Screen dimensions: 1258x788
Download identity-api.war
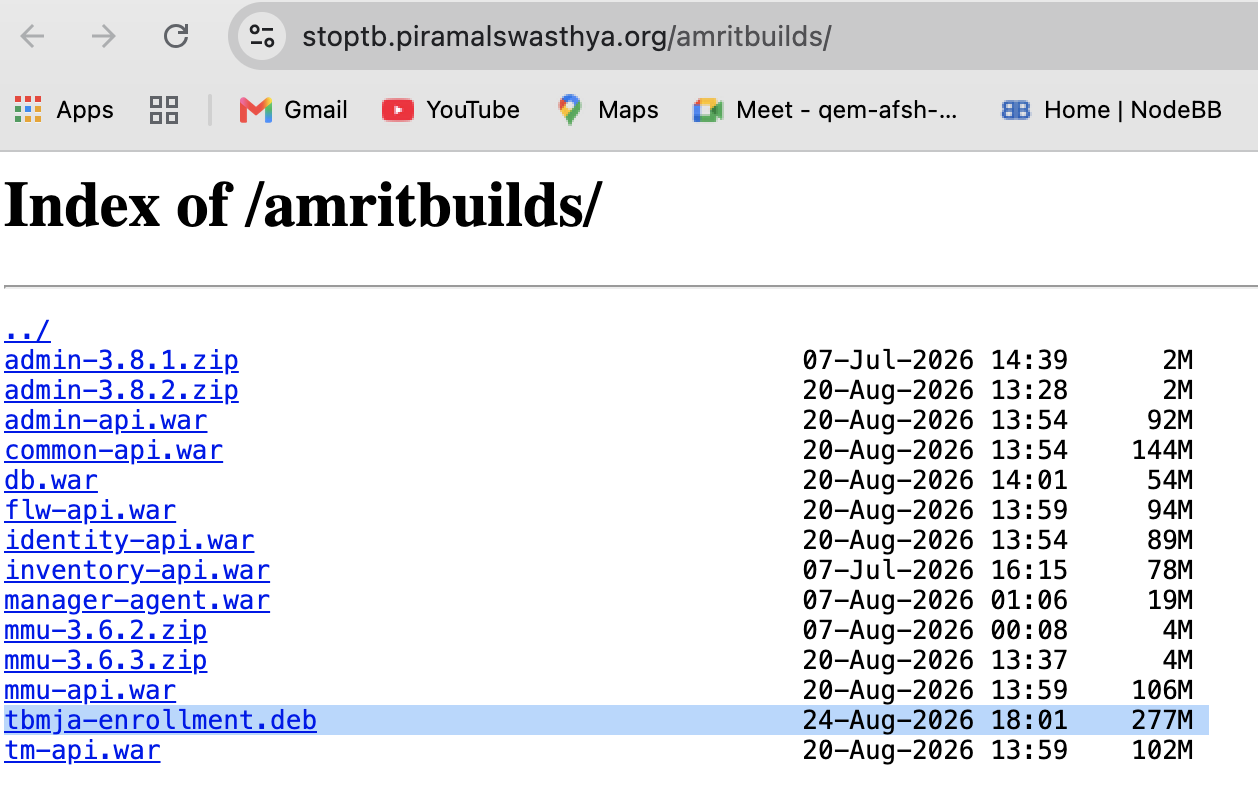[x=129, y=540]
